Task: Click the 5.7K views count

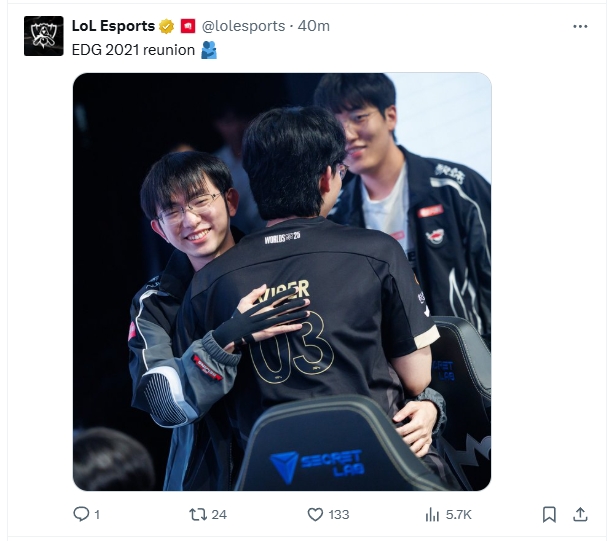Action: [459, 515]
